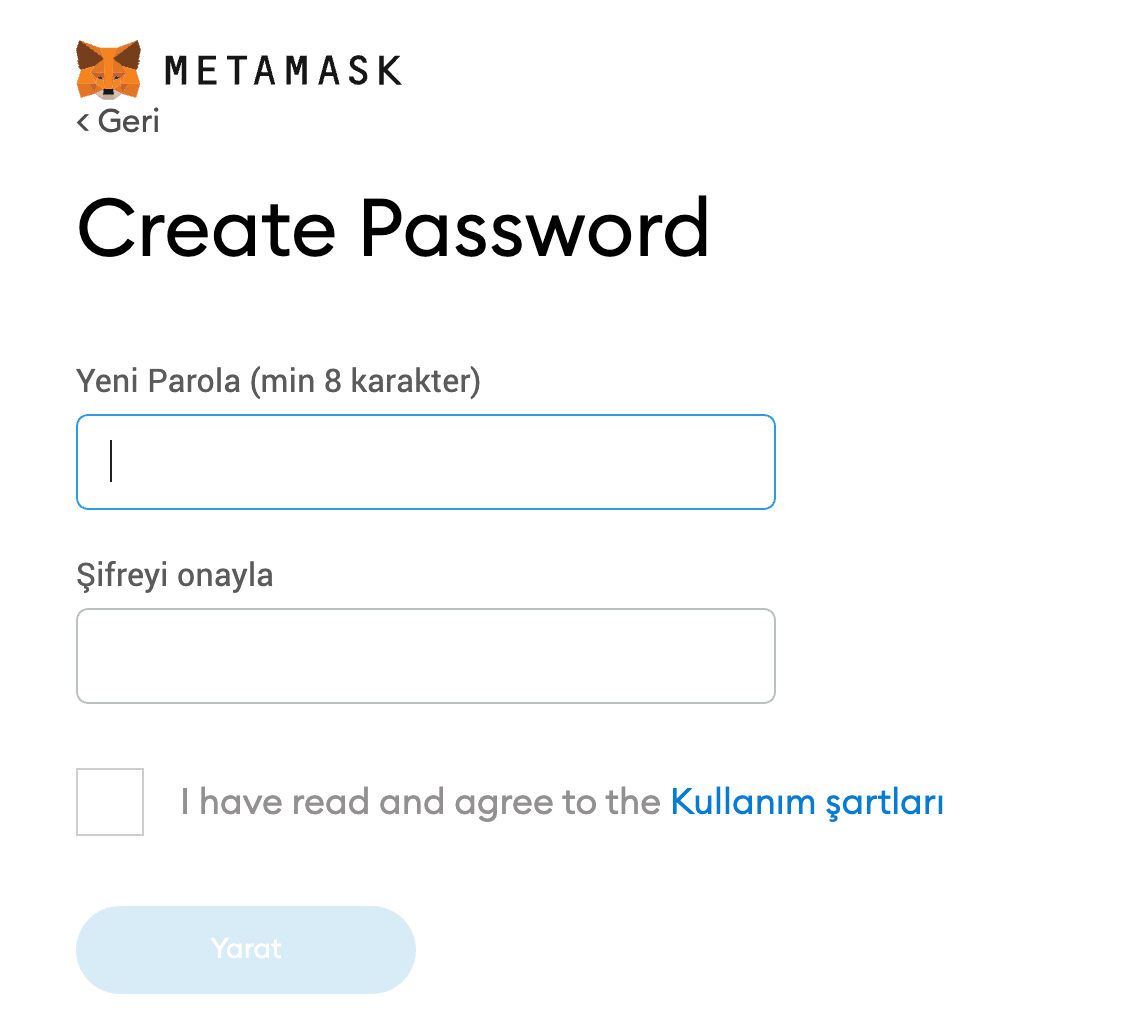Return to the previous step via Geri
The height and width of the screenshot is (1036, 1142).
(x=118, y=121)
